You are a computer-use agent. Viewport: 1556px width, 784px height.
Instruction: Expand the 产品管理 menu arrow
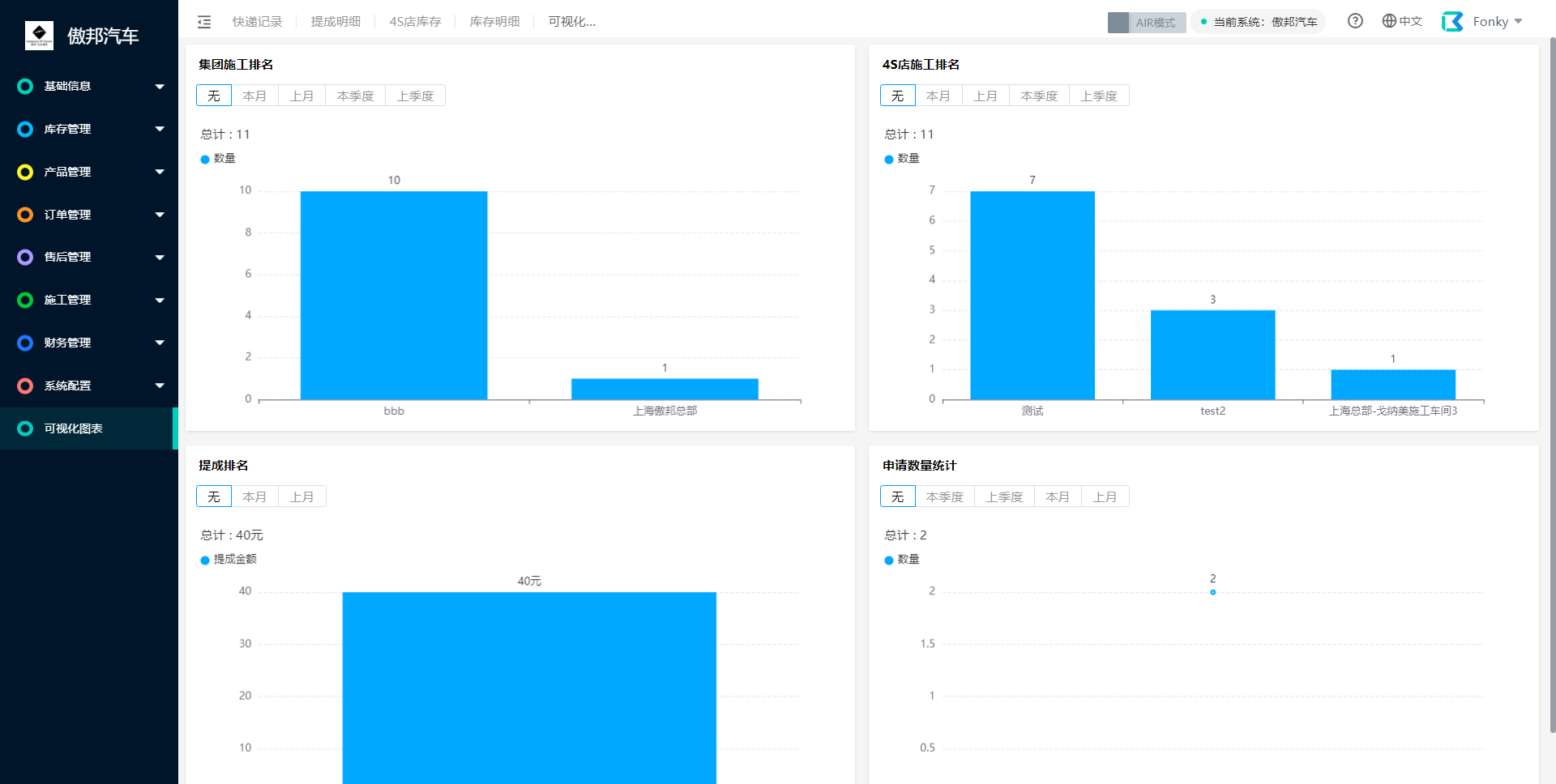coord(160,172)
